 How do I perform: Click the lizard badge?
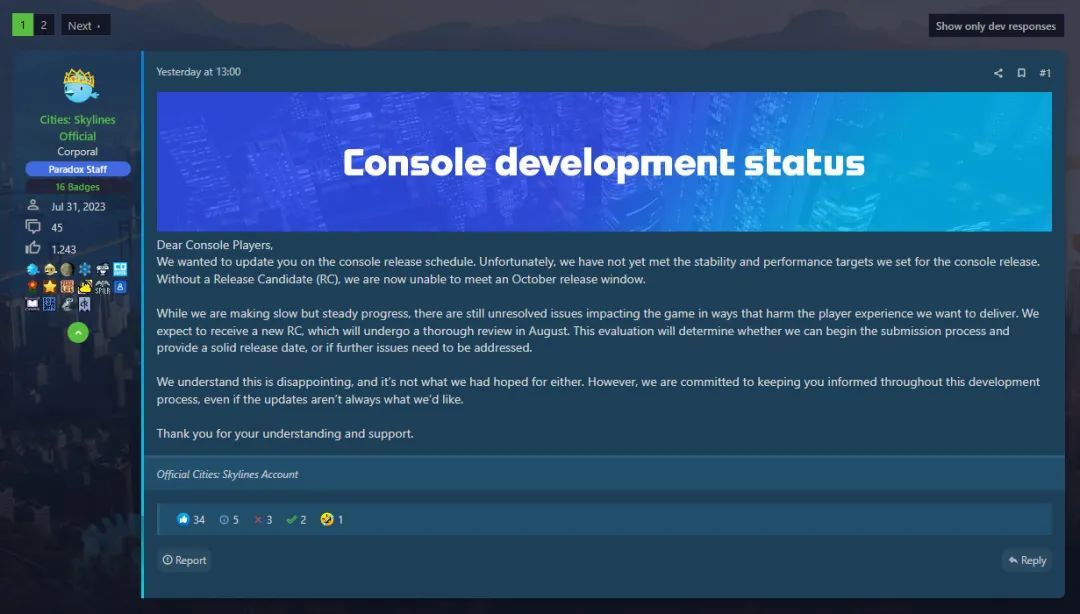(68, 304)
